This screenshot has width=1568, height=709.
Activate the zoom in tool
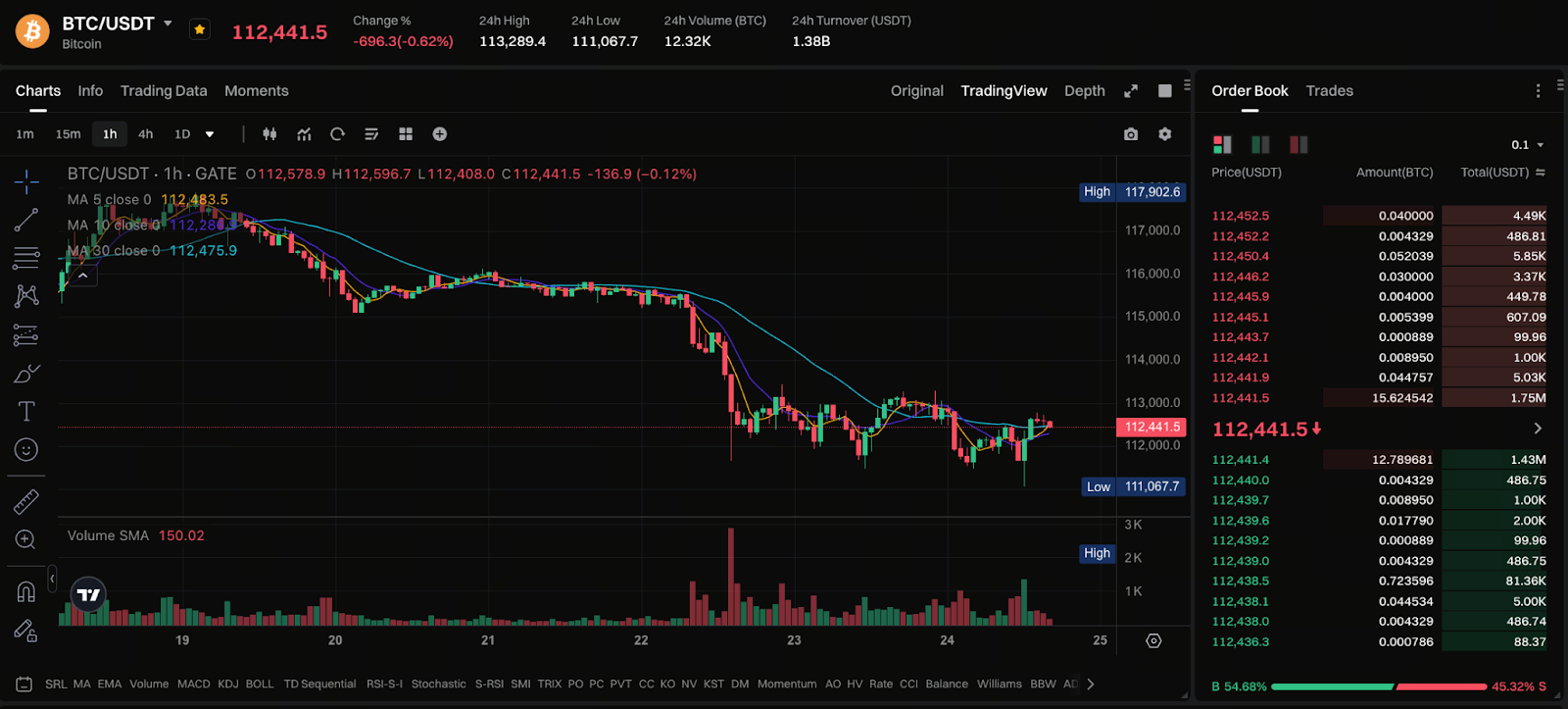pos(26,539)
